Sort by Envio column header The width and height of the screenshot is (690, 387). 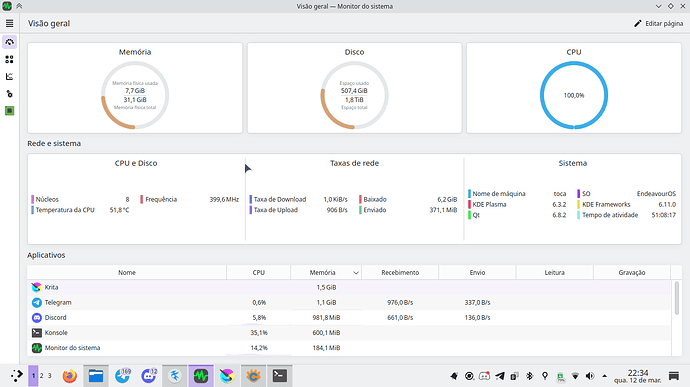coord(477,273)
